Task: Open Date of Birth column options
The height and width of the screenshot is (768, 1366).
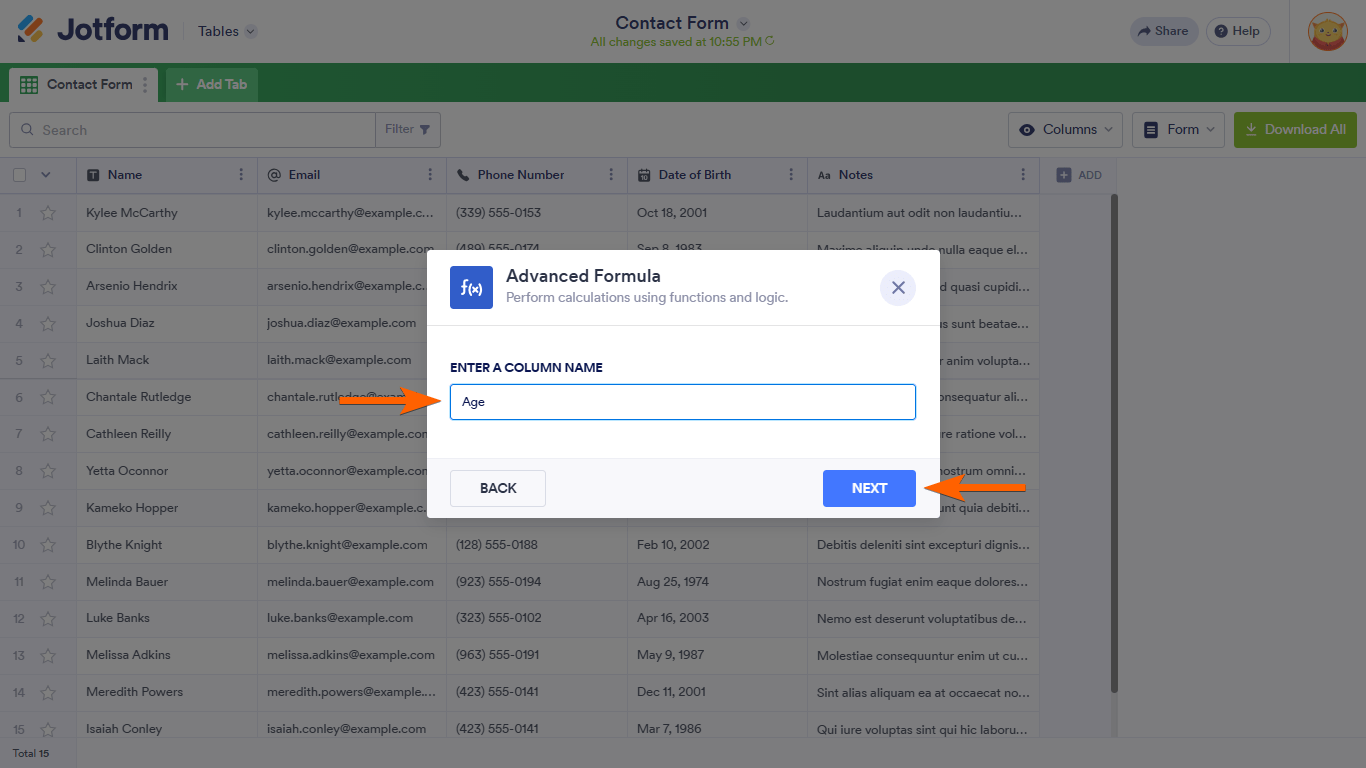Action: pos(791,175)
